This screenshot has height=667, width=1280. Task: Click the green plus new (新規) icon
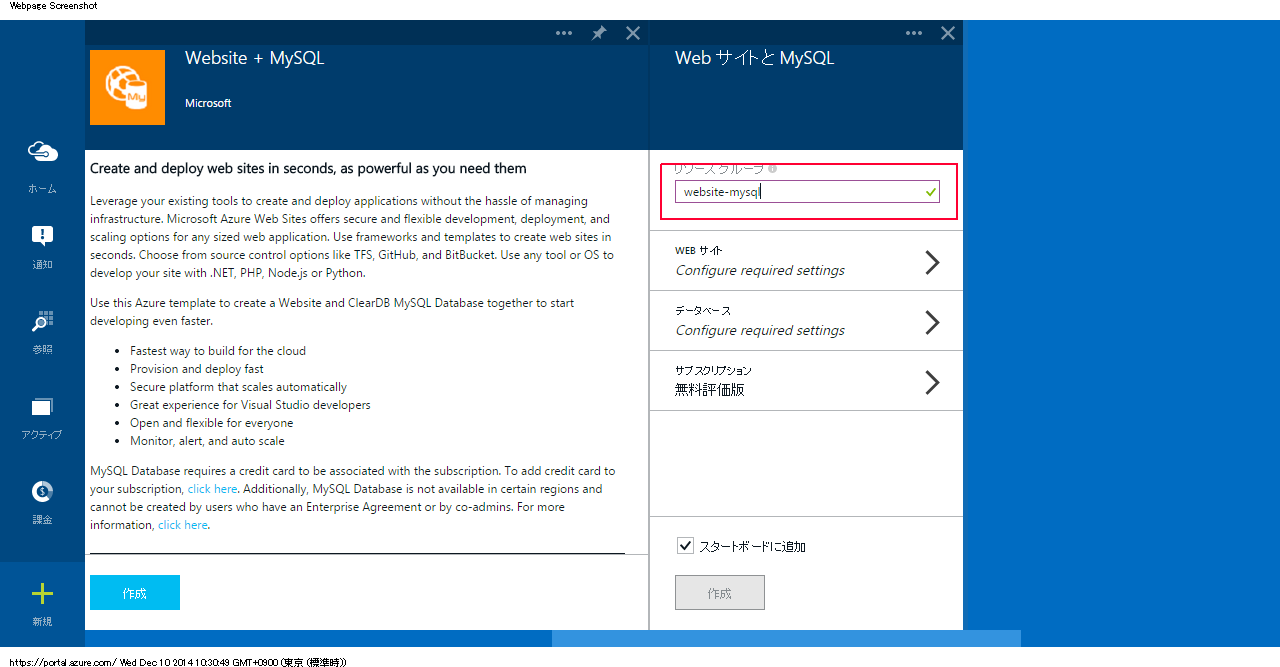[x=42, y=594]
